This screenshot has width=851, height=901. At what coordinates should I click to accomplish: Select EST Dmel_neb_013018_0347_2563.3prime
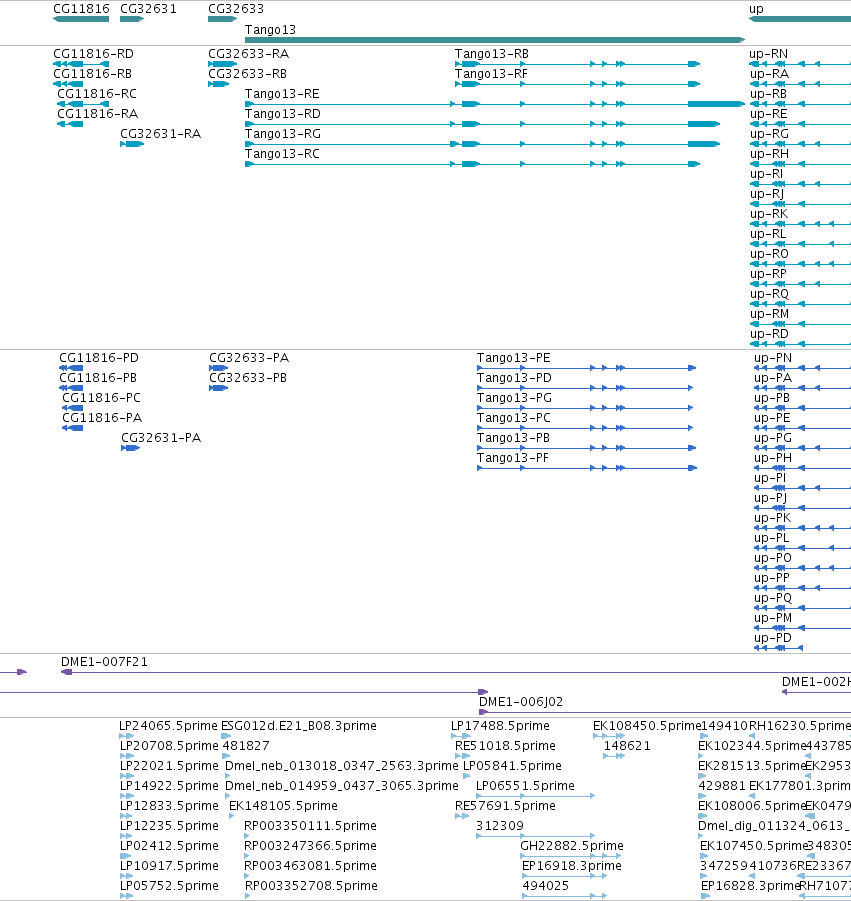point(341,766)
